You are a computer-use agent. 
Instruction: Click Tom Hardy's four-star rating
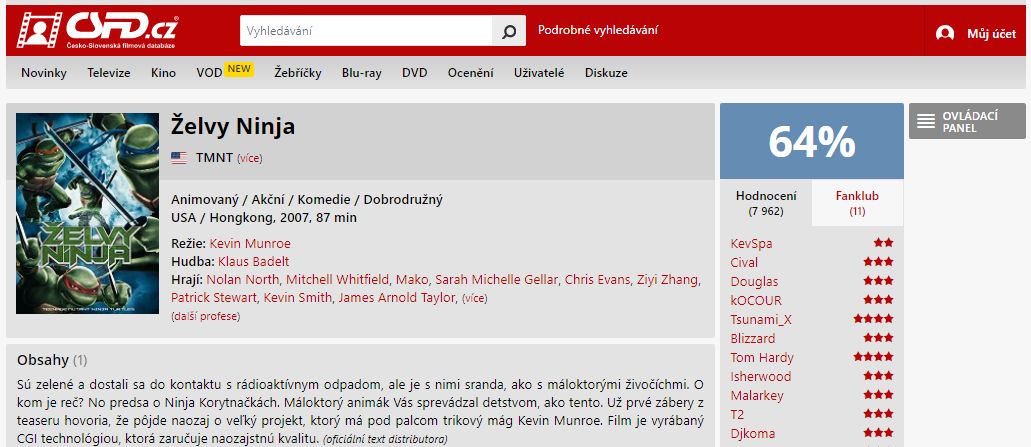(874, 358)
